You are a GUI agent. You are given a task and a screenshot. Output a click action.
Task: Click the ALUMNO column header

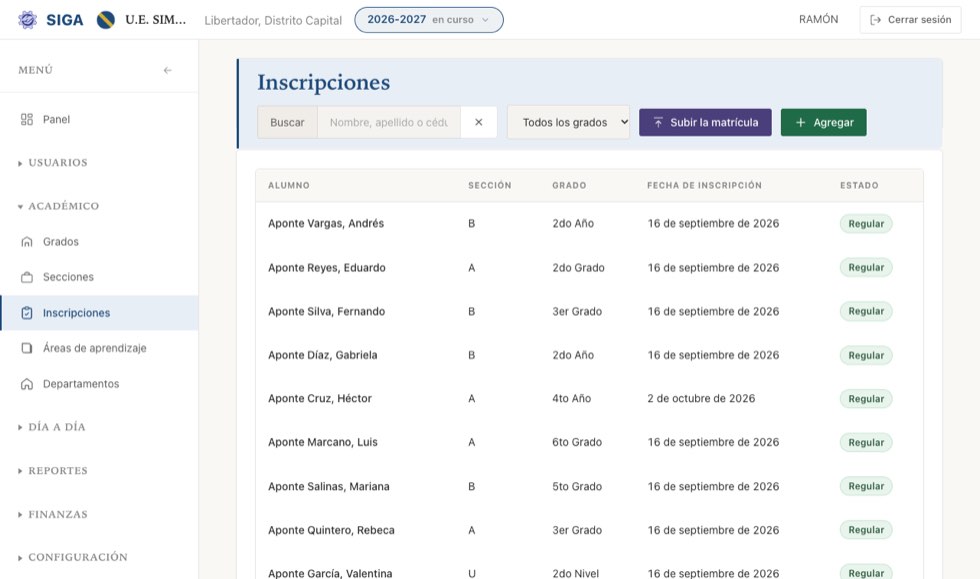(289, 186)
